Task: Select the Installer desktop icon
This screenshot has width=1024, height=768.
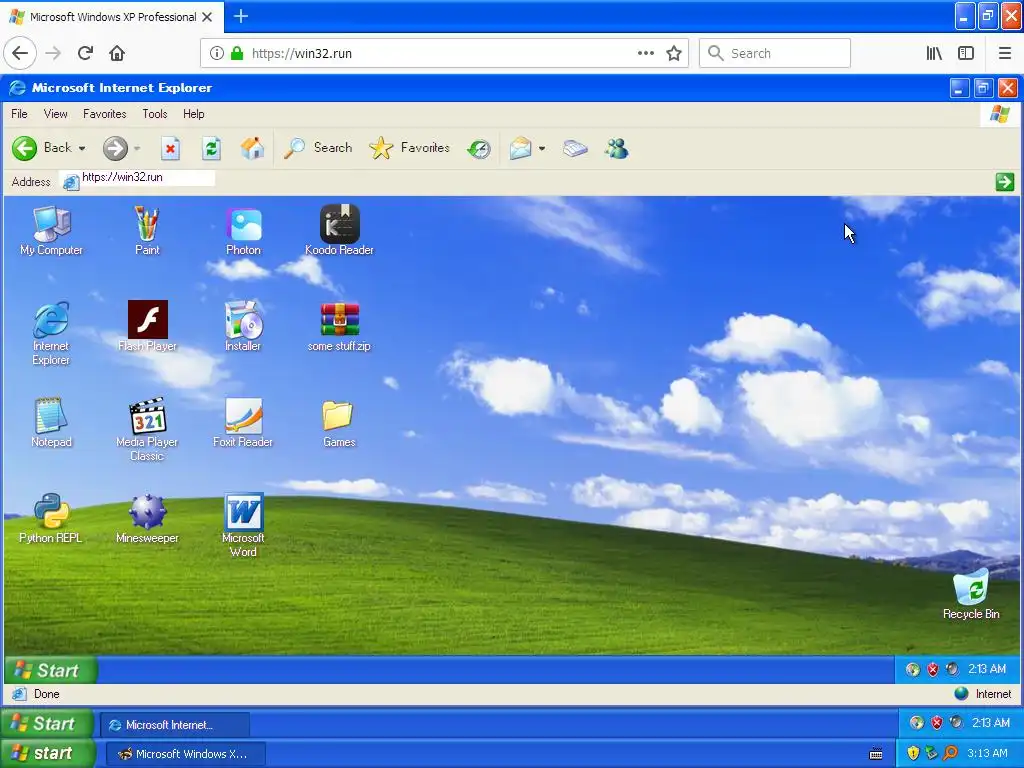Action: click(x=243, y=326)
